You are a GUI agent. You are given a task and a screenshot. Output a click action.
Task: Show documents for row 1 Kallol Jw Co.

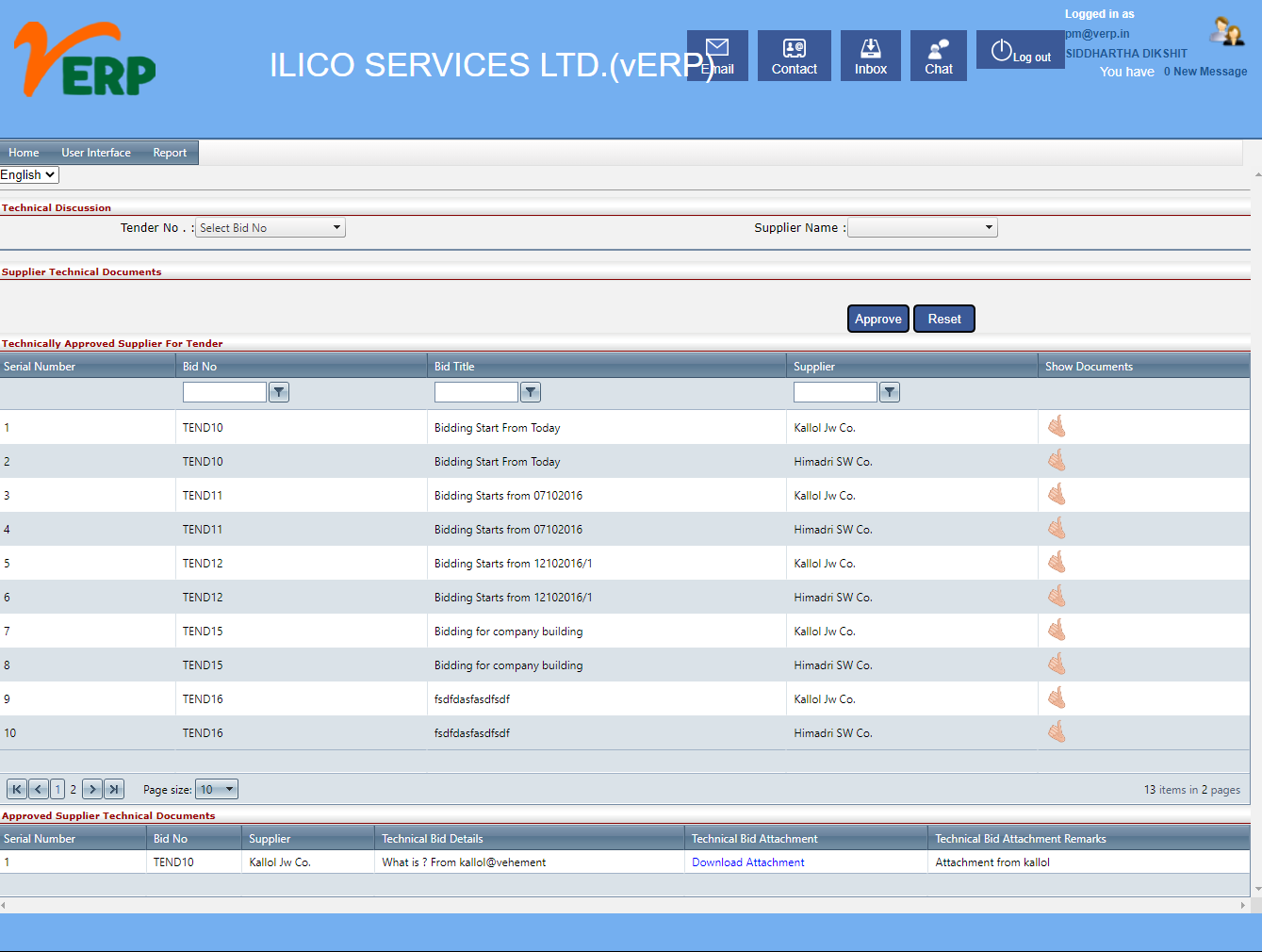(x=1057, y=427)
